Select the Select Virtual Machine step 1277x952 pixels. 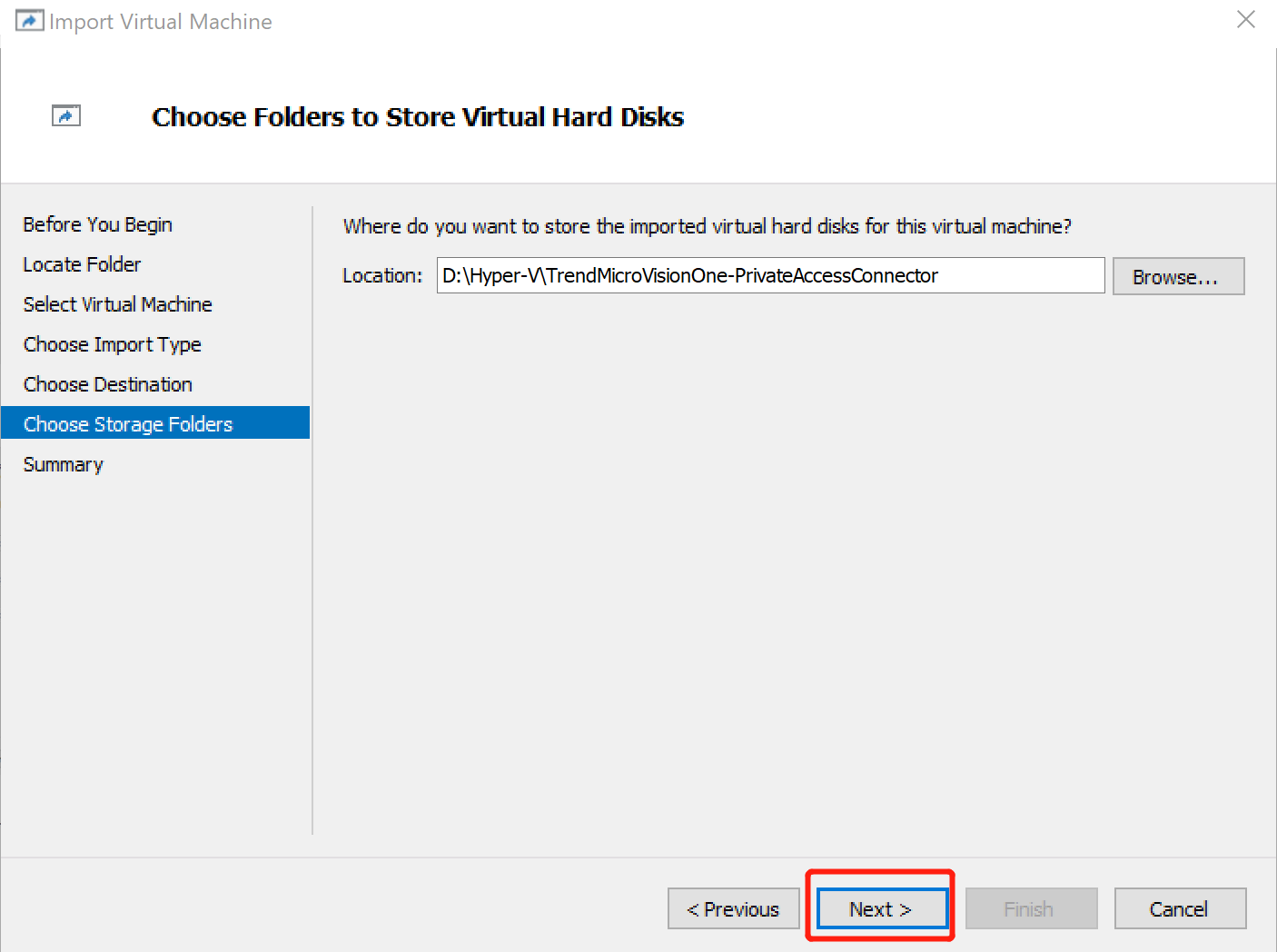[x=117, y=304]
